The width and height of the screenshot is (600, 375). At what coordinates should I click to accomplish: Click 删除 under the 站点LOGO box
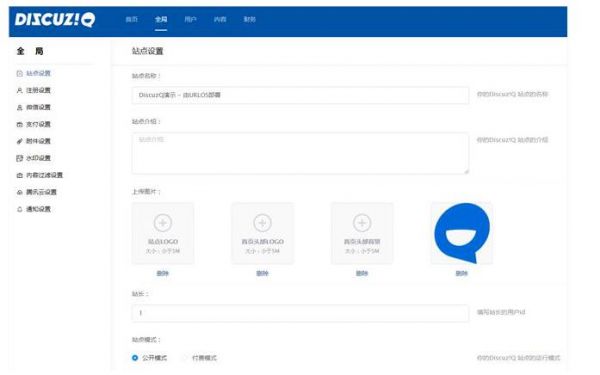pyautogui.click(x=163, y=273)
